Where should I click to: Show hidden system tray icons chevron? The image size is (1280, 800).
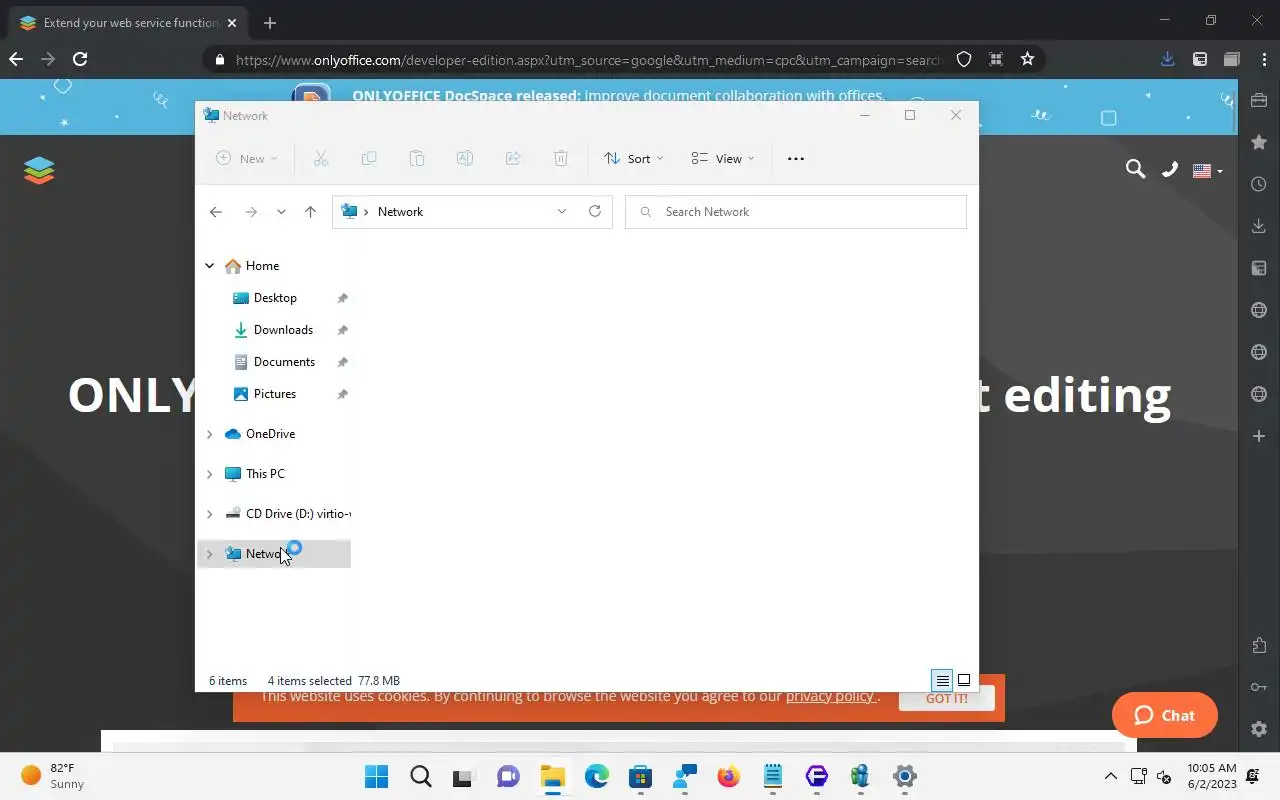1110,776
